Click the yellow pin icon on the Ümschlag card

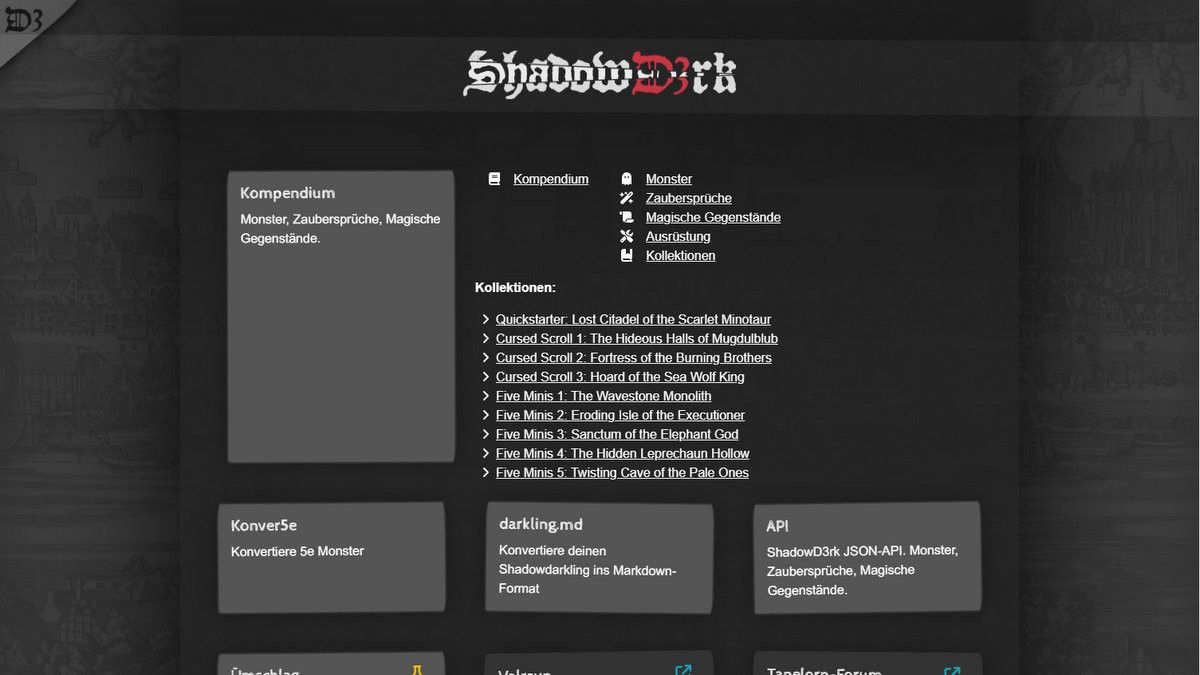(418, 667)
